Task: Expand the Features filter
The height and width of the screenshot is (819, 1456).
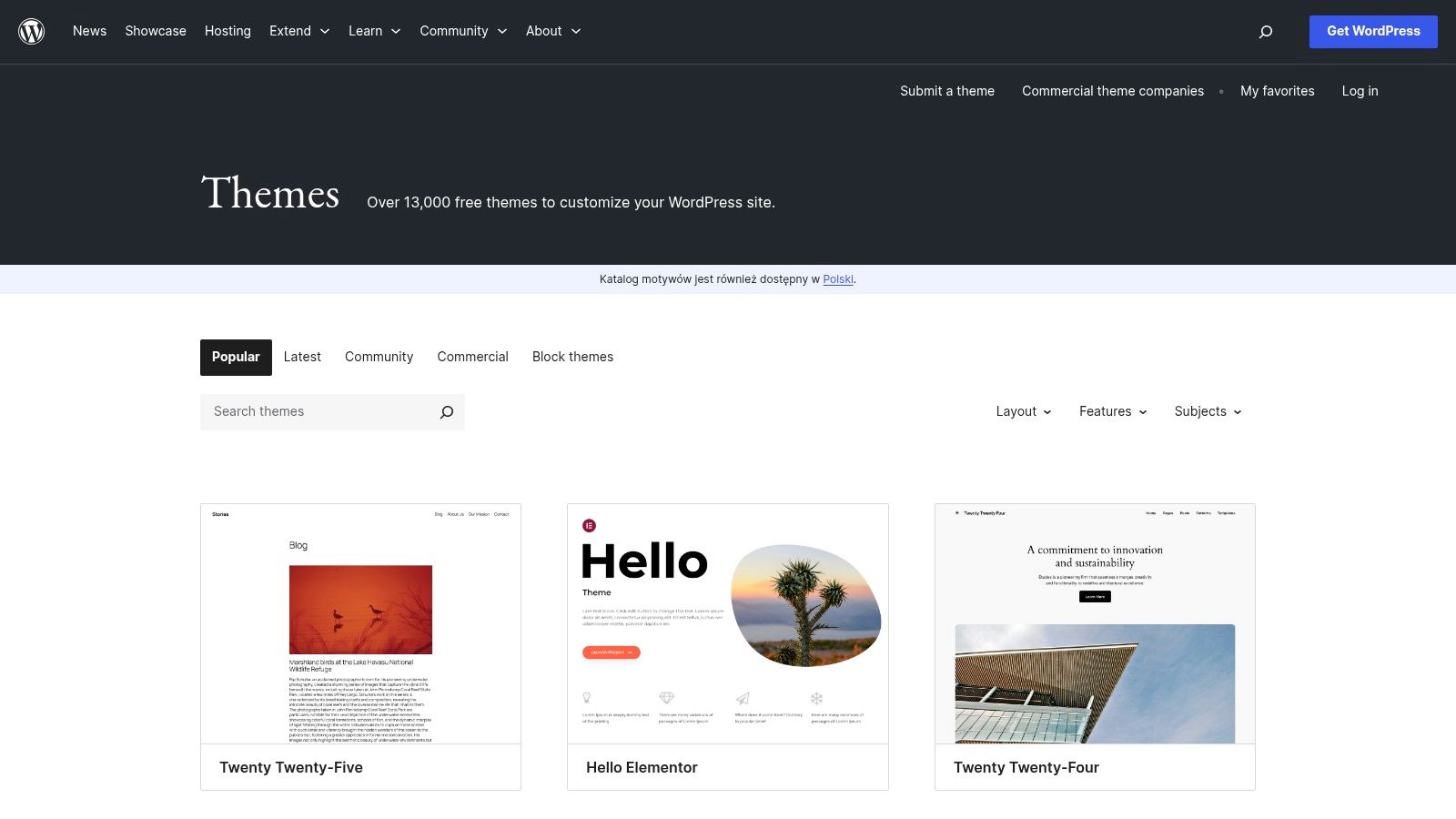Action: tap(1112, 411)
